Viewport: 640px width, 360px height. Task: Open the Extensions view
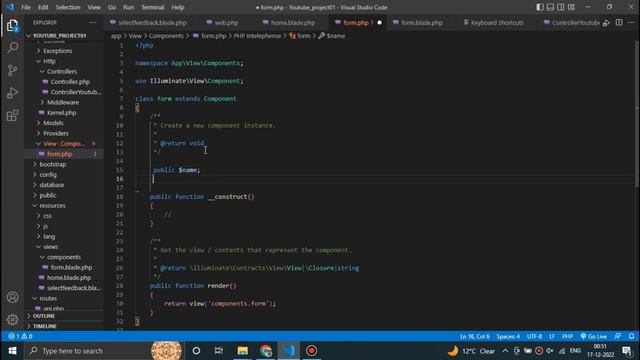click(x=12, y=115)
